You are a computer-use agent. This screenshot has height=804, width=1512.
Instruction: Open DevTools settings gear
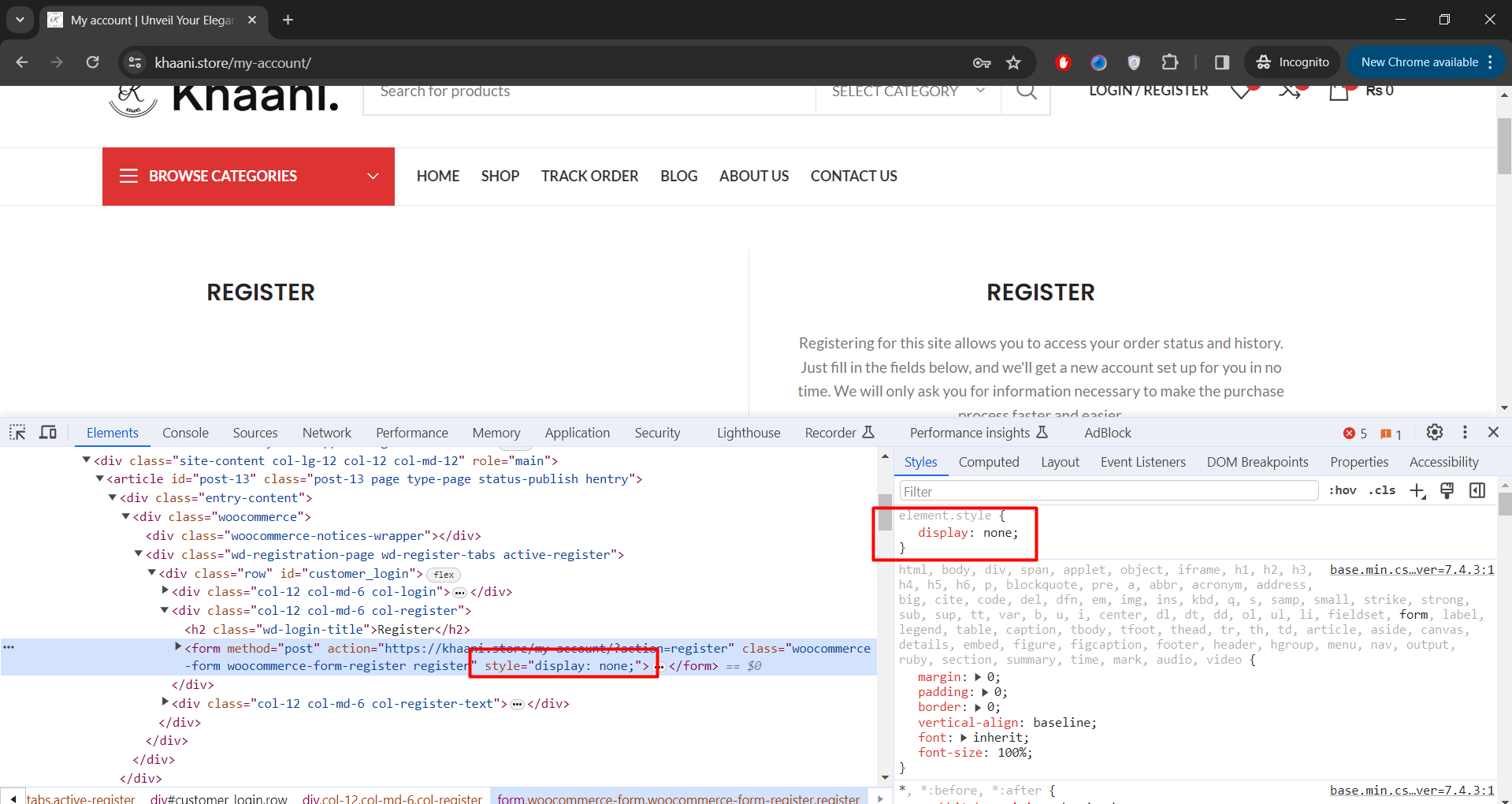(x=1435, y=432)
